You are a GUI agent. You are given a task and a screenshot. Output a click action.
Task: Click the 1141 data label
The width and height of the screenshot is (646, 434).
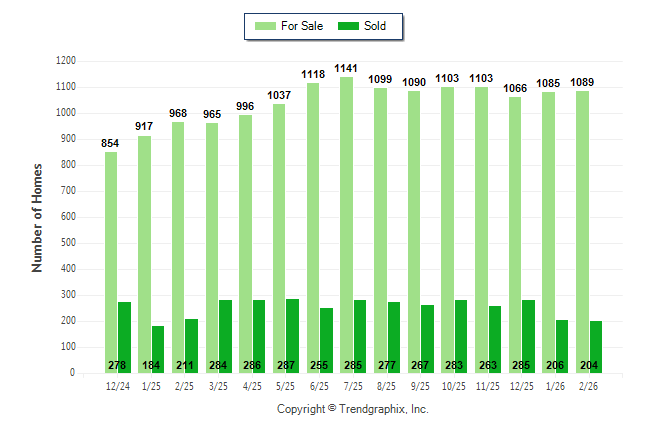346,69
